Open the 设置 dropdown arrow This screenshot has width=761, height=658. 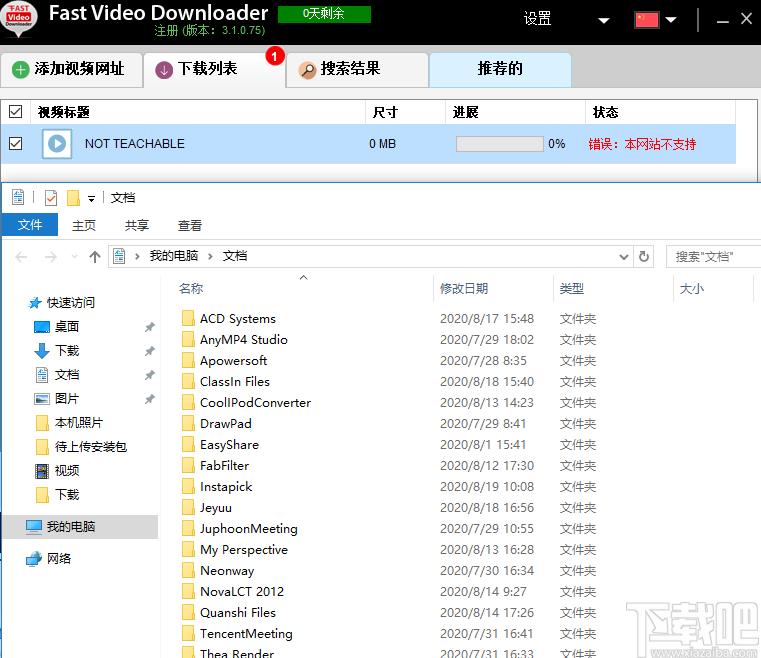604,20
